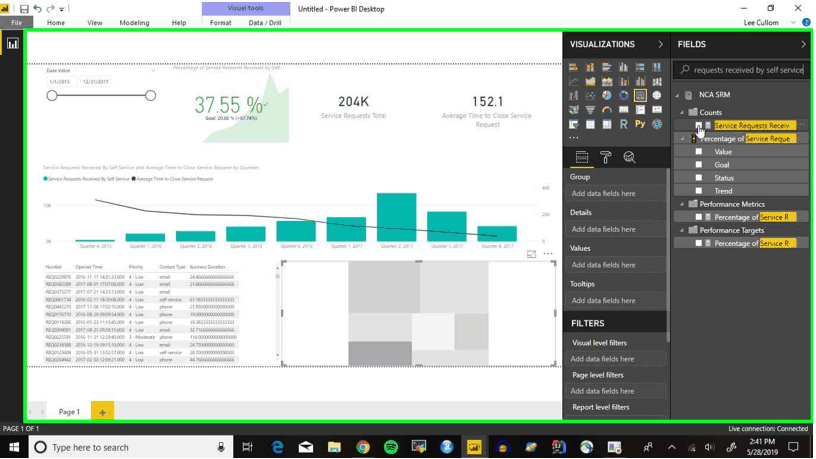Open the Quick Access Toolbar dropdown
This screenshot has width=816, height=459.
[61, 9]
